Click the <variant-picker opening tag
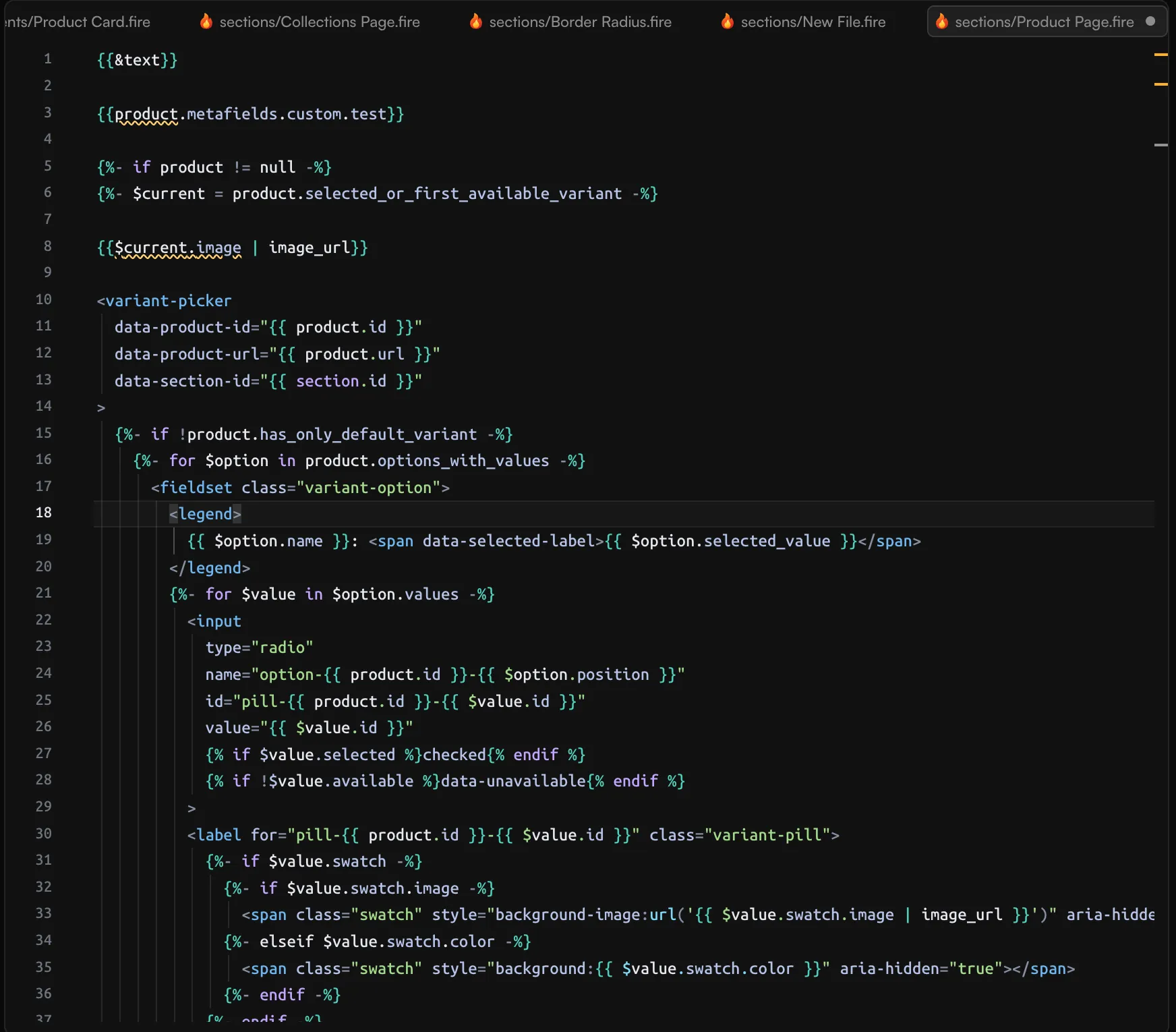1176x1032 pixels. coord(165,301)
